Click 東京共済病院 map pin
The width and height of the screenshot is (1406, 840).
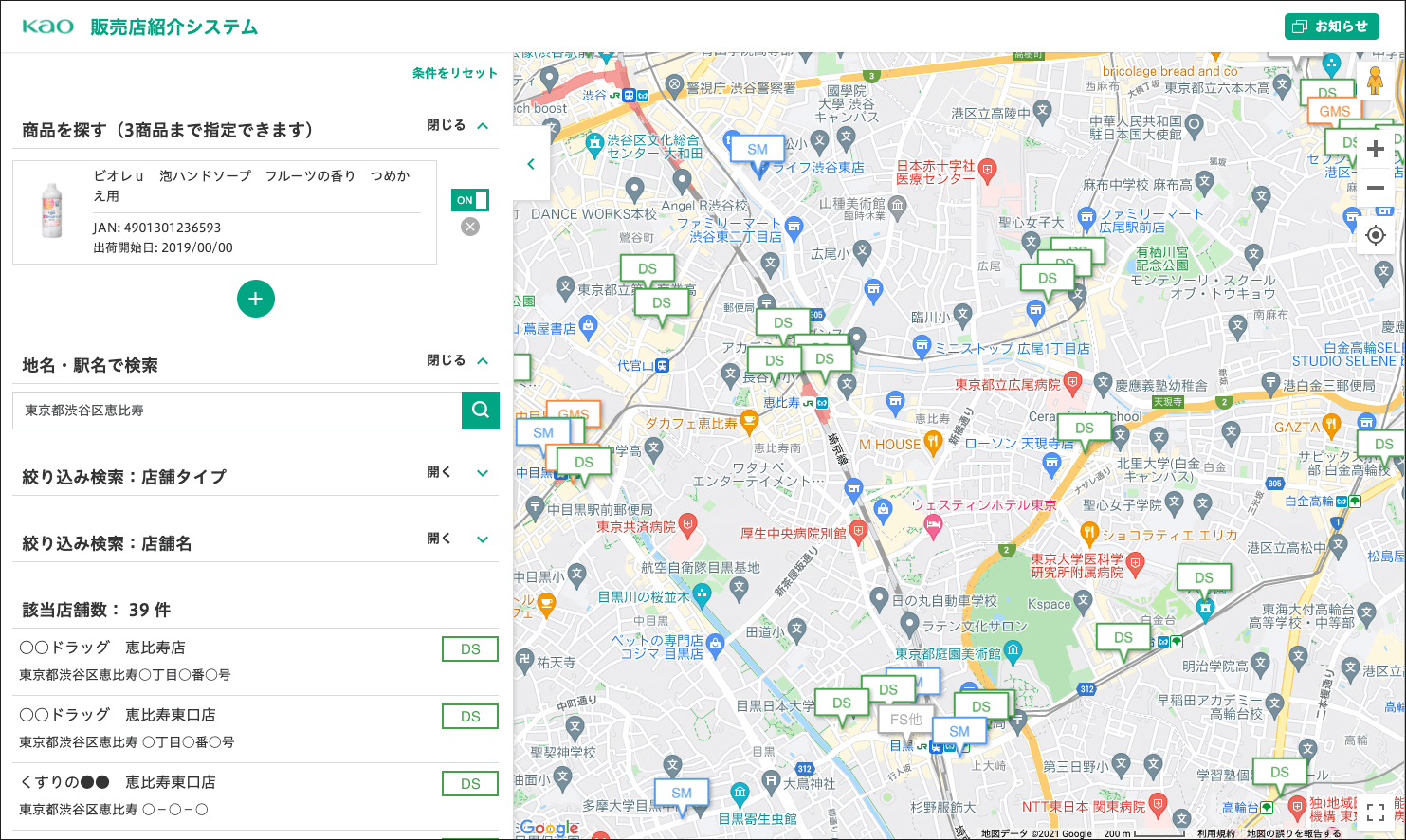pyautogui.click(x=688, y=524)
